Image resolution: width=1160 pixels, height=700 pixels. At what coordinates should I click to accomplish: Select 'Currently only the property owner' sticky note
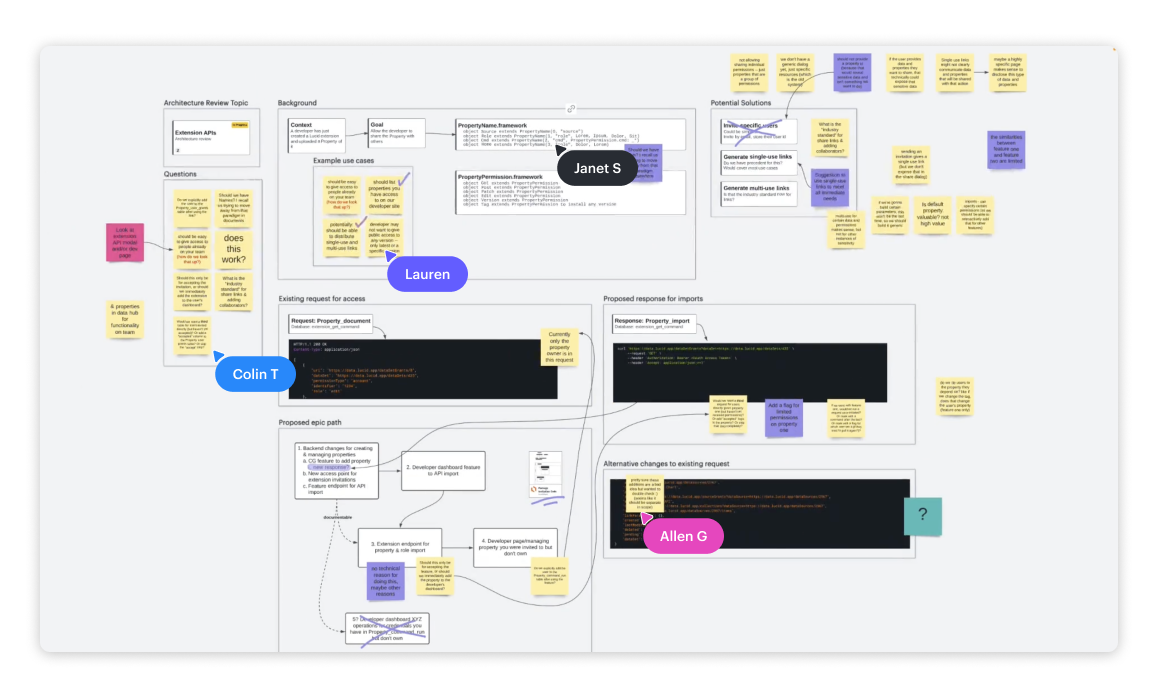click(559, 345)
